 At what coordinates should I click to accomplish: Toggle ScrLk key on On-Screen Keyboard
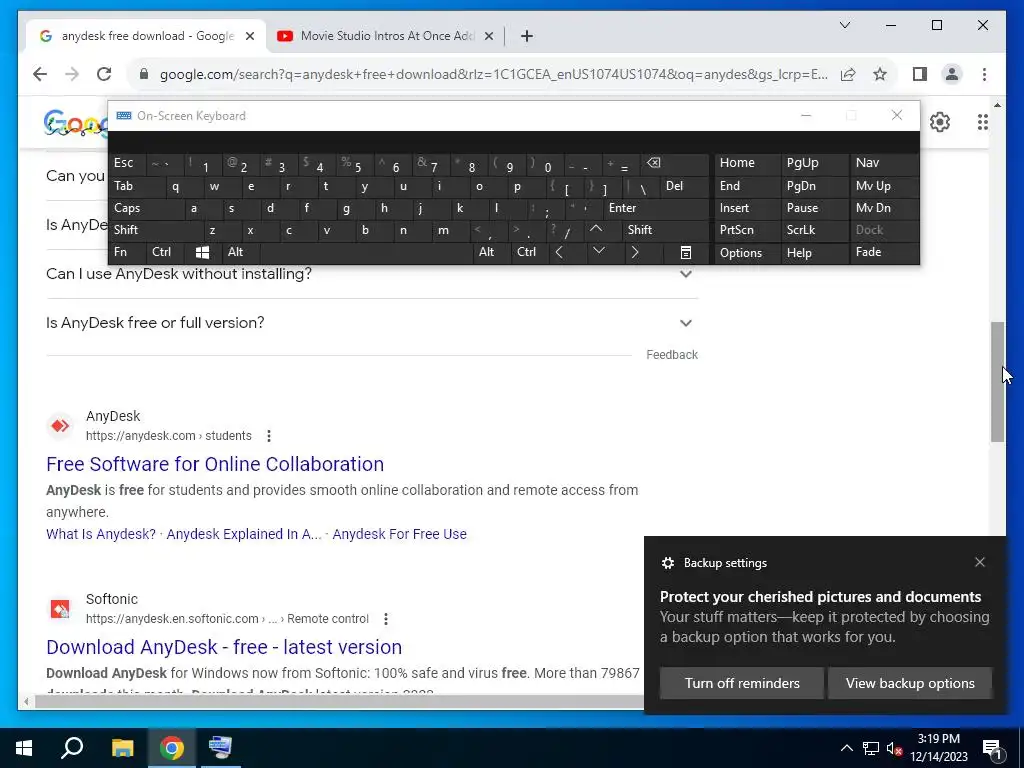814,230
